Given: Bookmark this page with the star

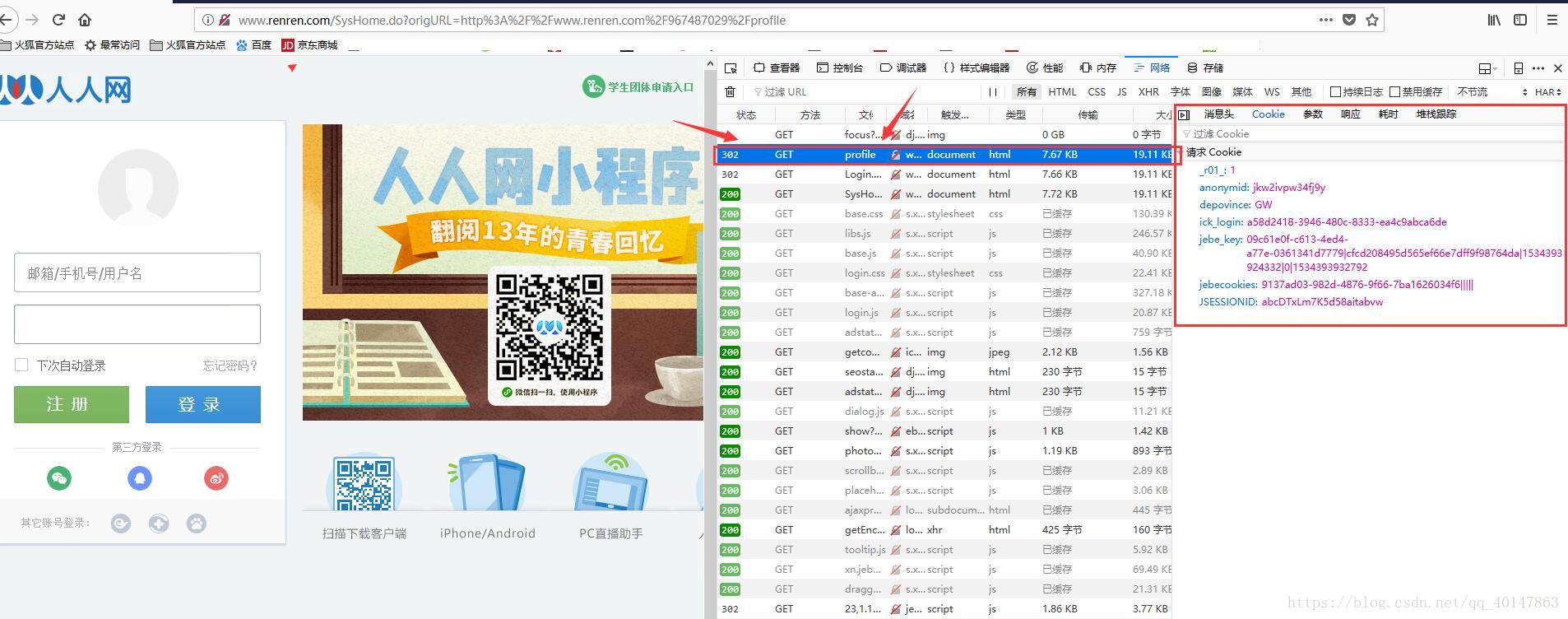Looking at the screenshot, I should pos(1372,20).
